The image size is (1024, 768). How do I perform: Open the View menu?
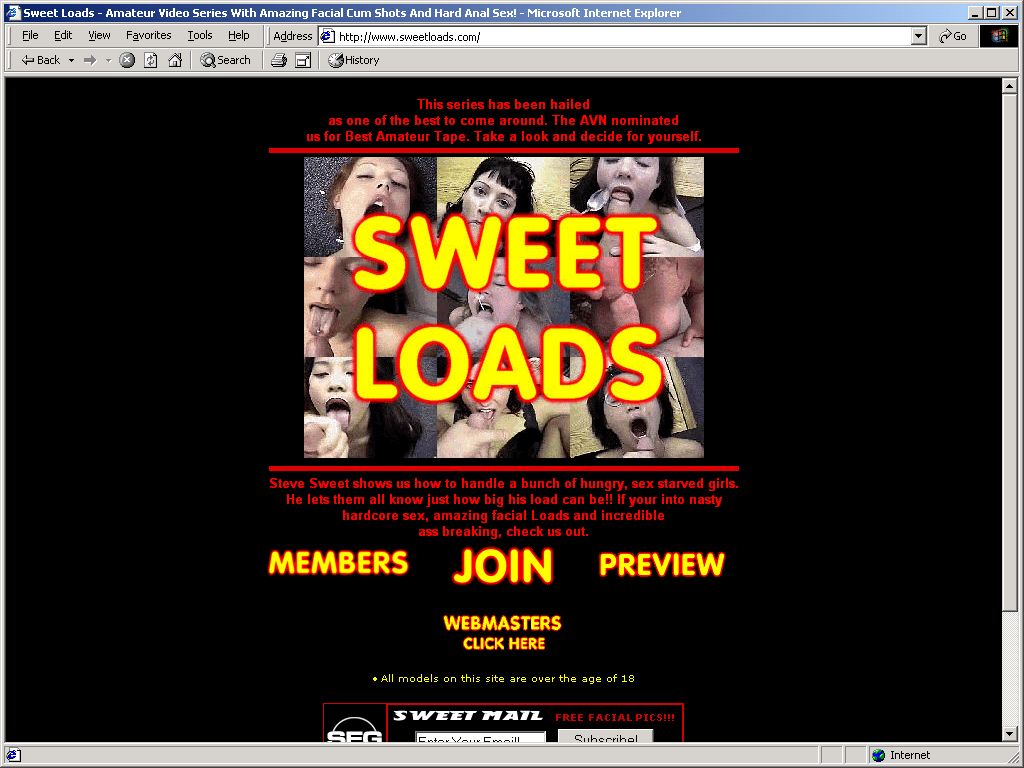pos(99,35)
